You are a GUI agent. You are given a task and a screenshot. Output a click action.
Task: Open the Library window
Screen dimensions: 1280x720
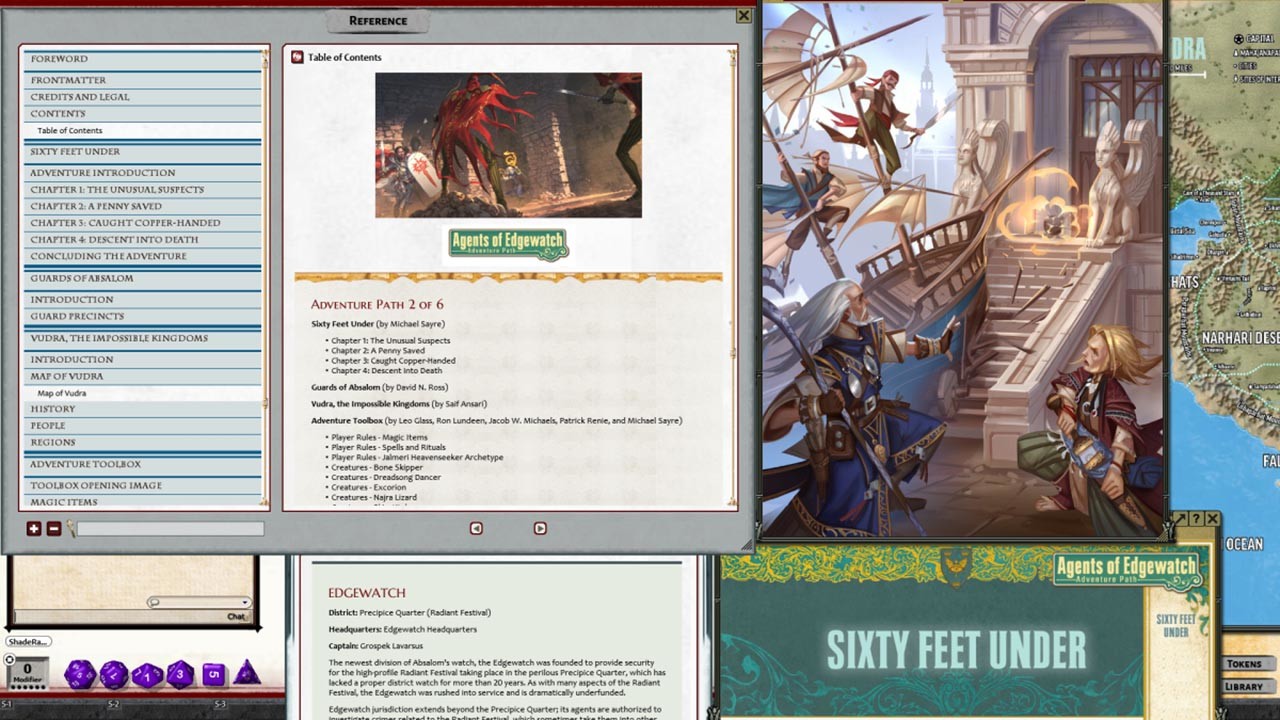[x=1246, y=687]
